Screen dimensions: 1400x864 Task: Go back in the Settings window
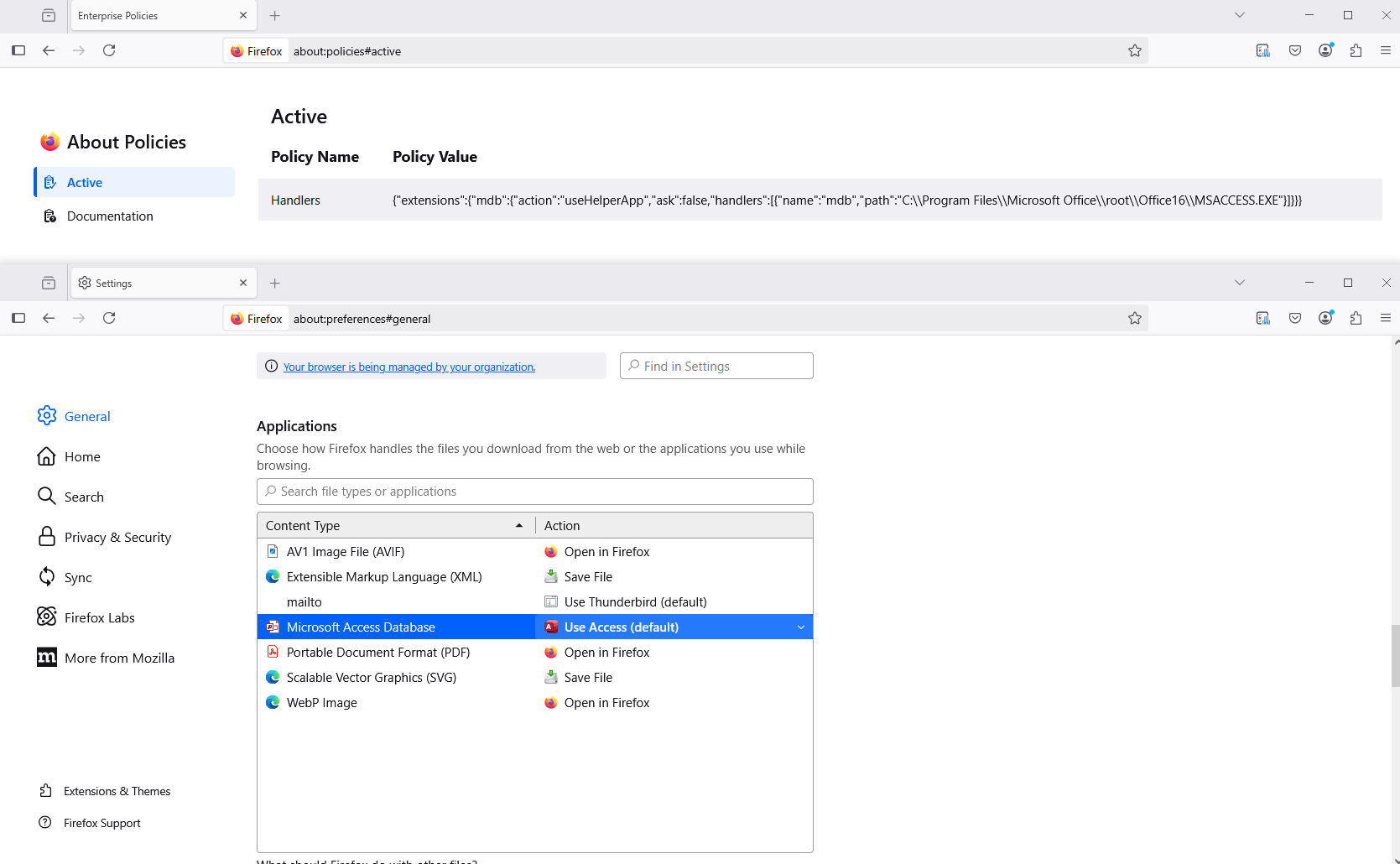pyautogui.click(x=49, y=318)
